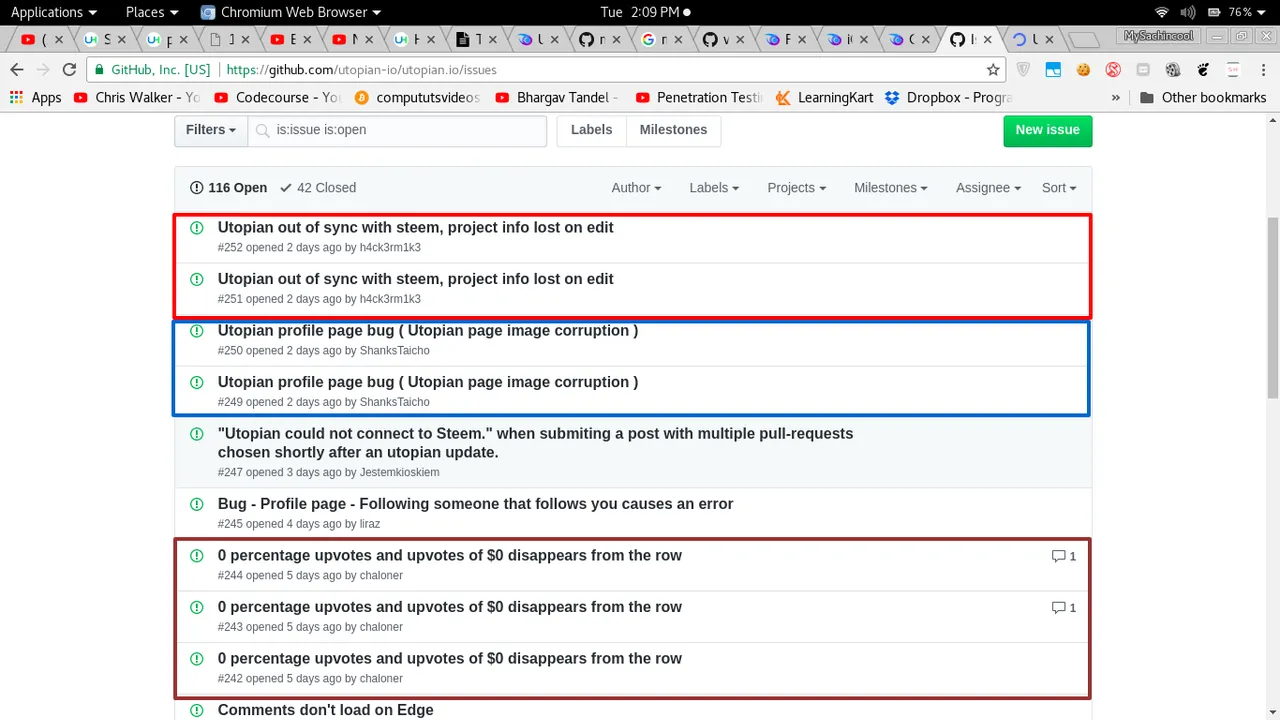
Task: Click the cookie extension icon in the toolbar
Action: pos(1083,70)
